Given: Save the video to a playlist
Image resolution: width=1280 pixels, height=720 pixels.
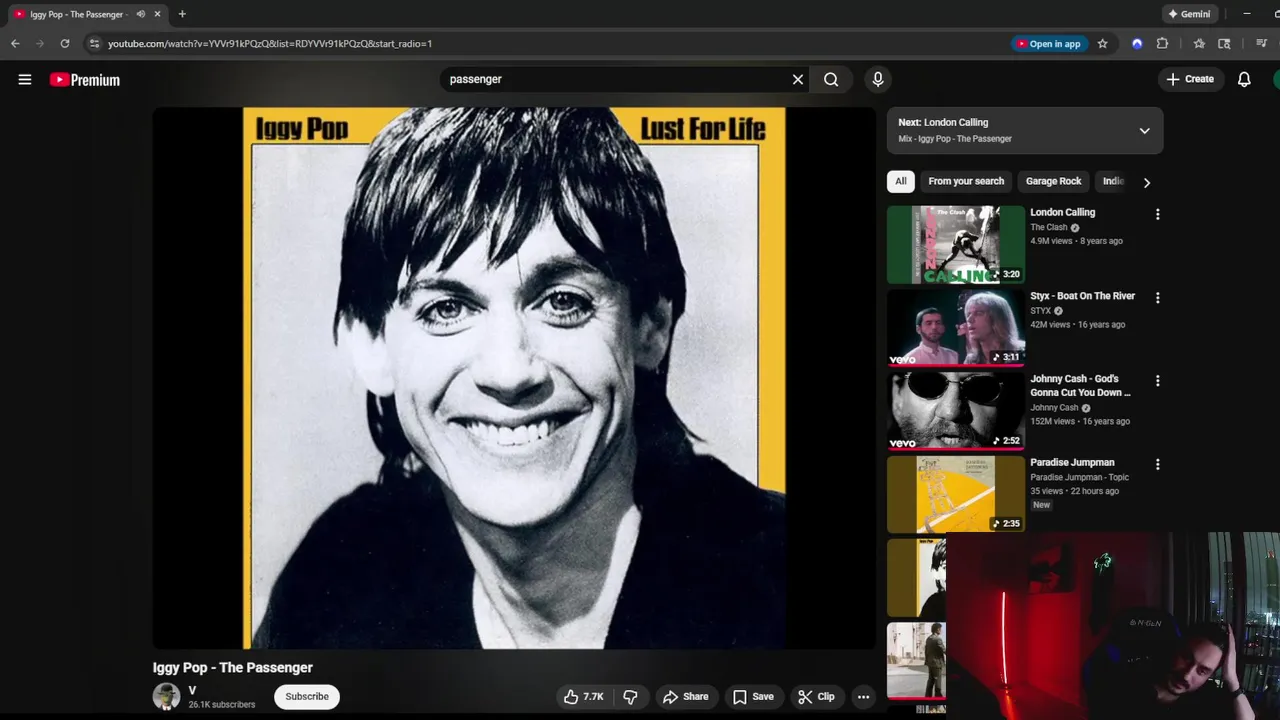Looking at the screenshot, I should 753,697.
